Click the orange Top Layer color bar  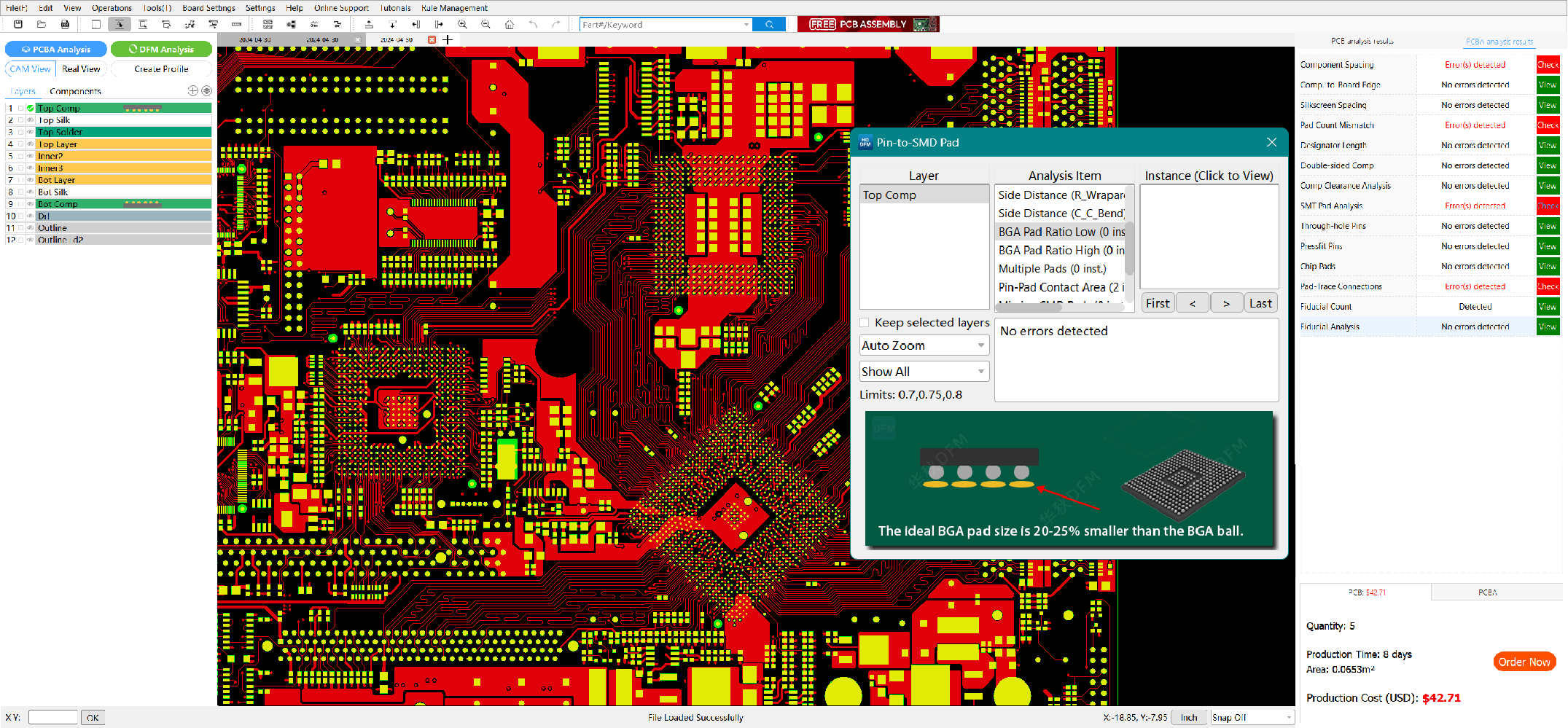(x=124, y=144)
